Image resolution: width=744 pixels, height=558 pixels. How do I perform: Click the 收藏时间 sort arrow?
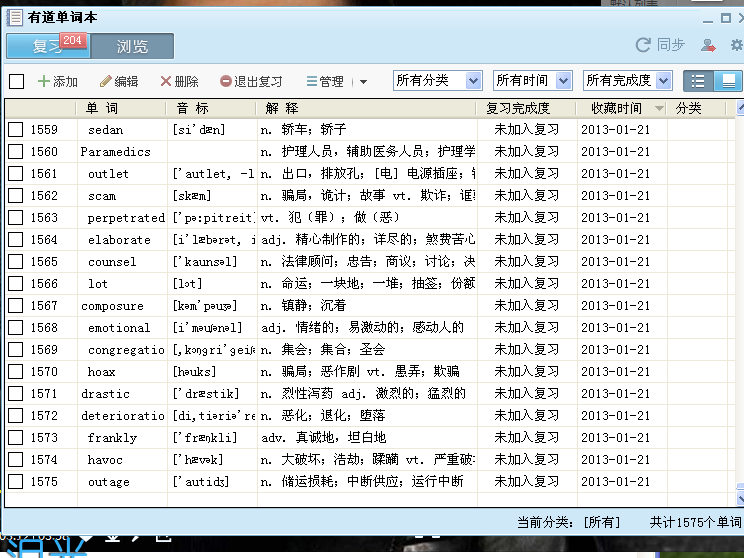coord(659,109)
